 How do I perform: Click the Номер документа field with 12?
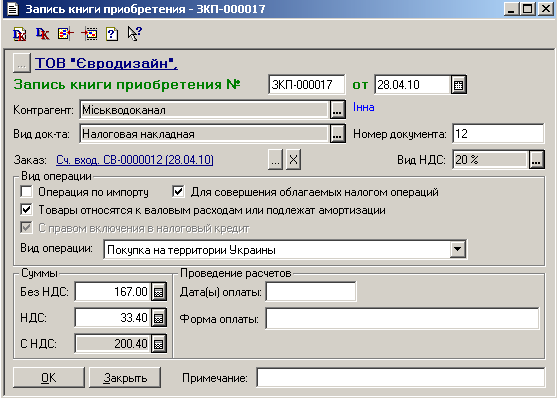click(498, 134)
